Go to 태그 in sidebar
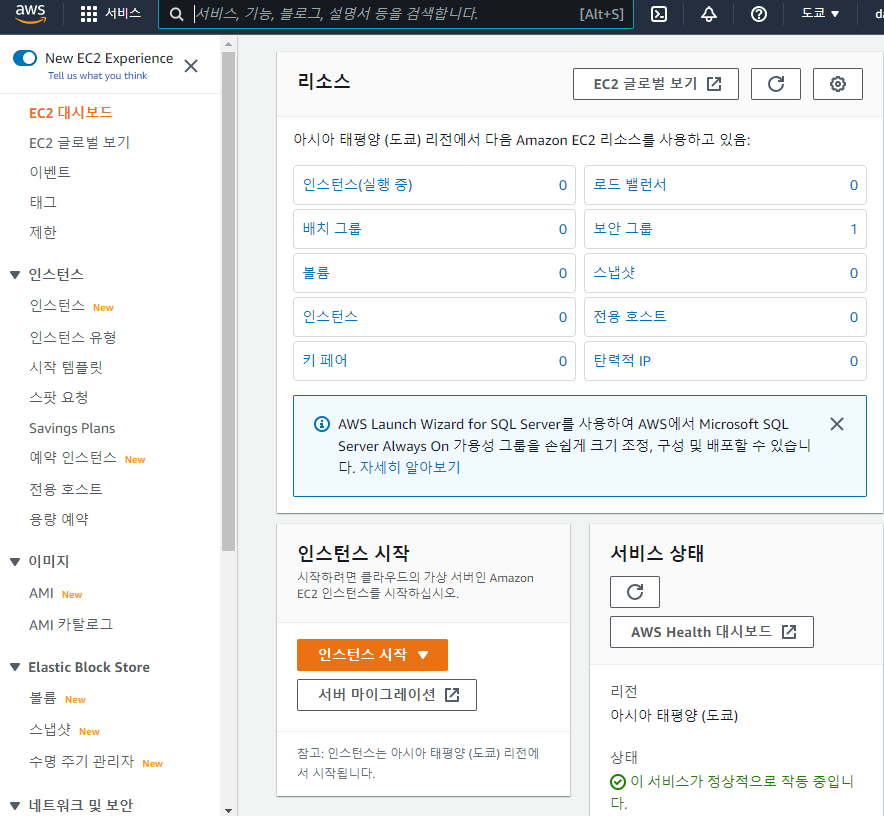Screen dimensions: 884x816 click(x=43, y=202)
